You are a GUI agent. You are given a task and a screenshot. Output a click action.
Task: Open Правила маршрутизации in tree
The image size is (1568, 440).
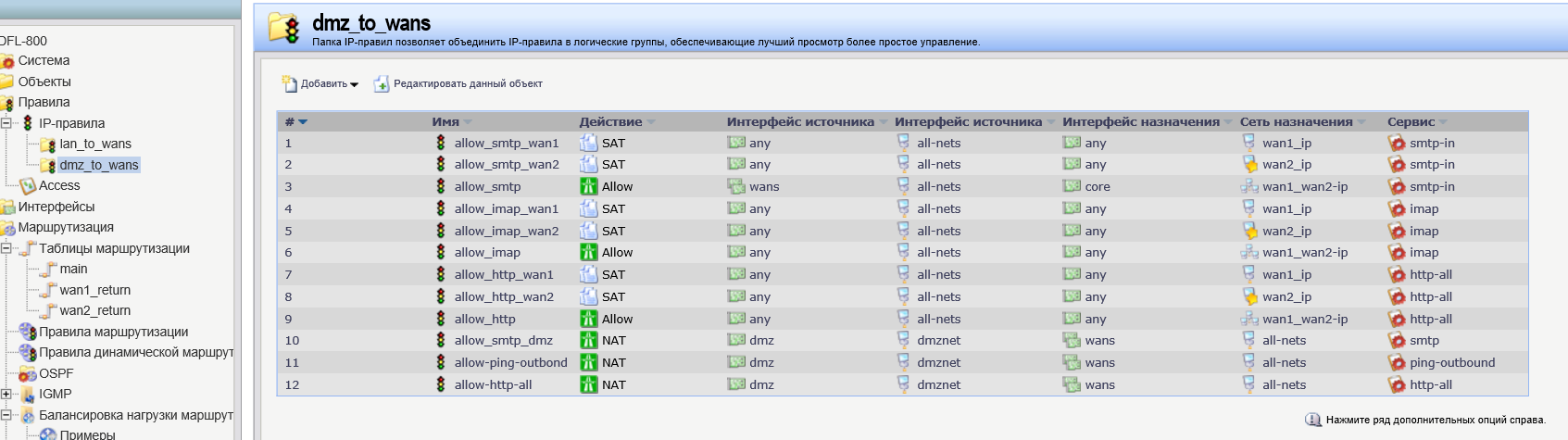113,332
